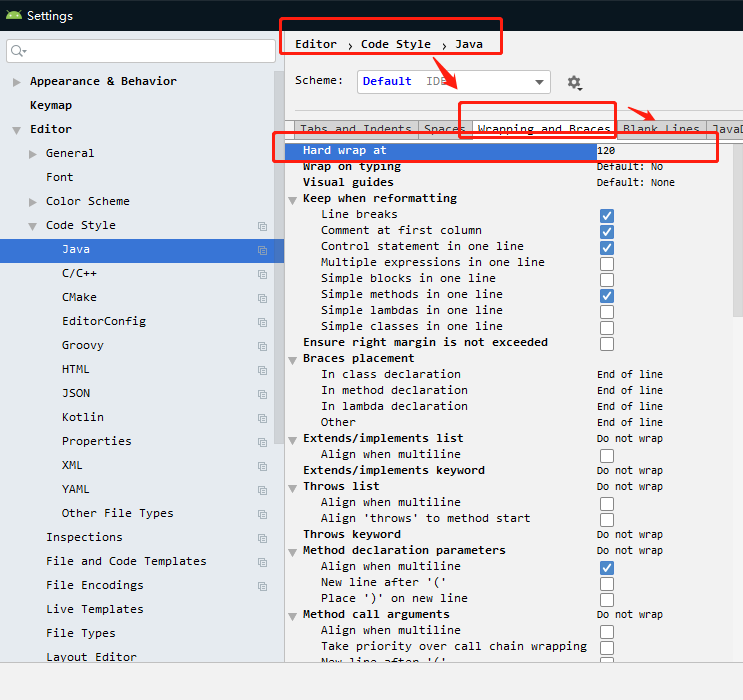Switch to Tabs and Indents tab
The image size is (743, 700).
click(x=356, y=129)
